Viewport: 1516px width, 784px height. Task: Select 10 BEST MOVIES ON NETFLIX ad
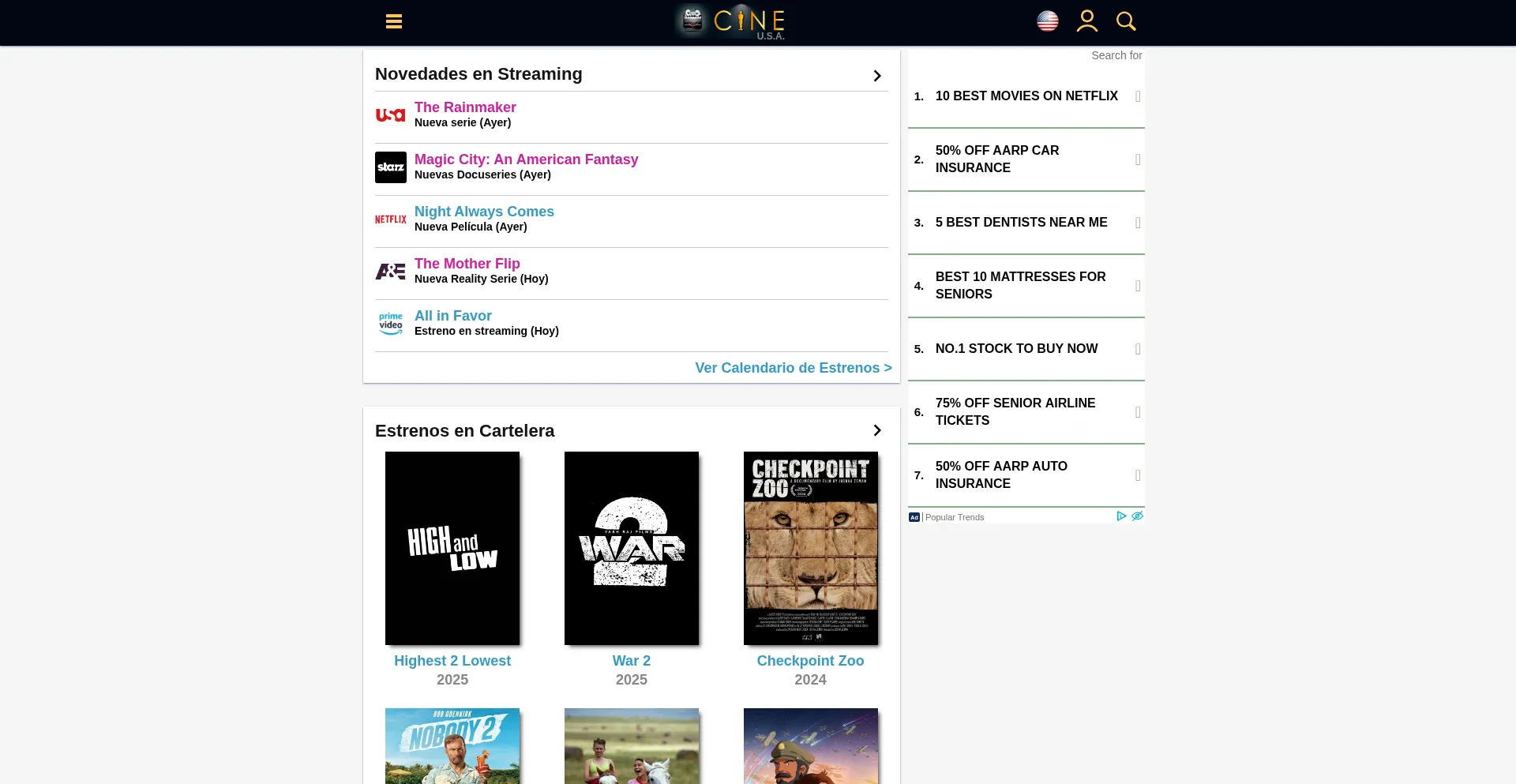tap(1026, 96)
